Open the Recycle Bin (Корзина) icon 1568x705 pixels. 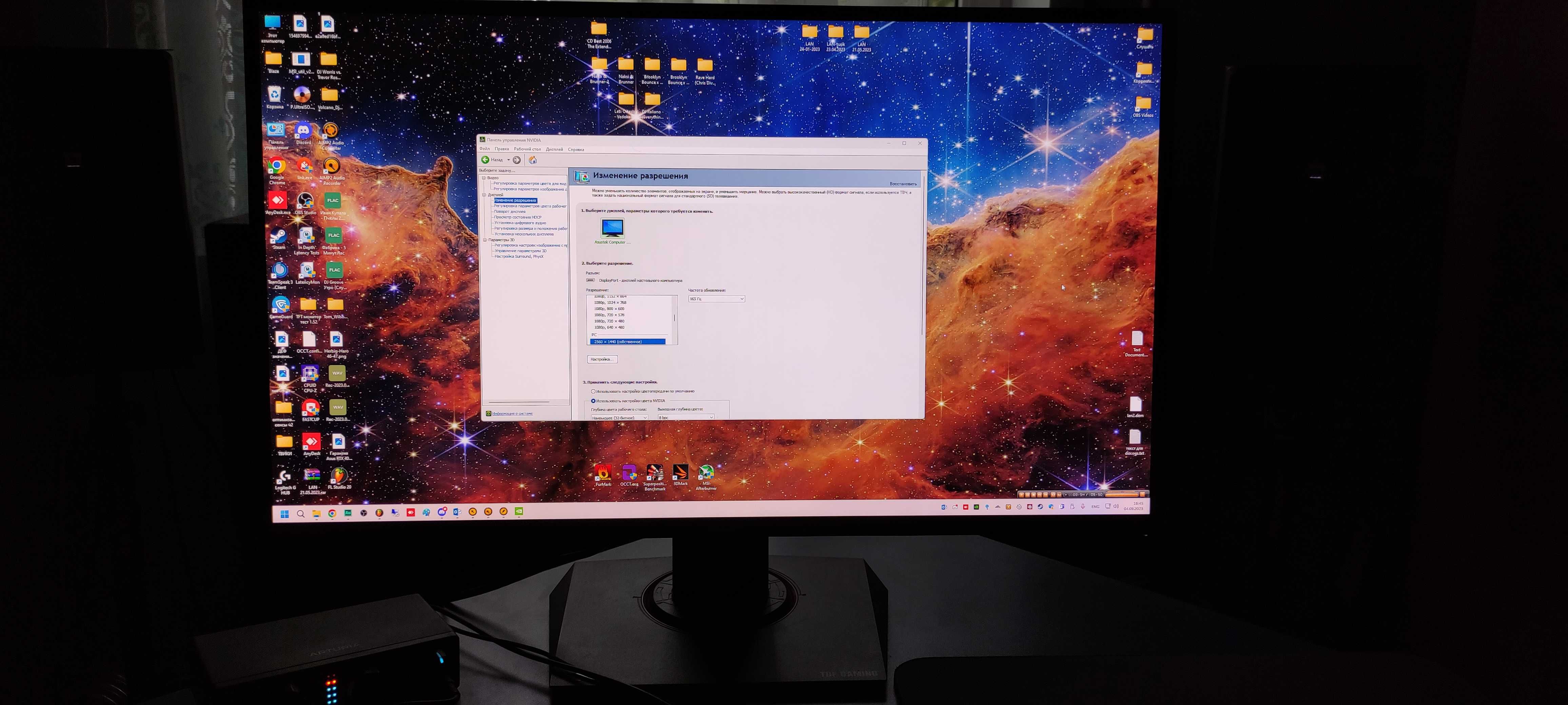[x=275, y=98]
